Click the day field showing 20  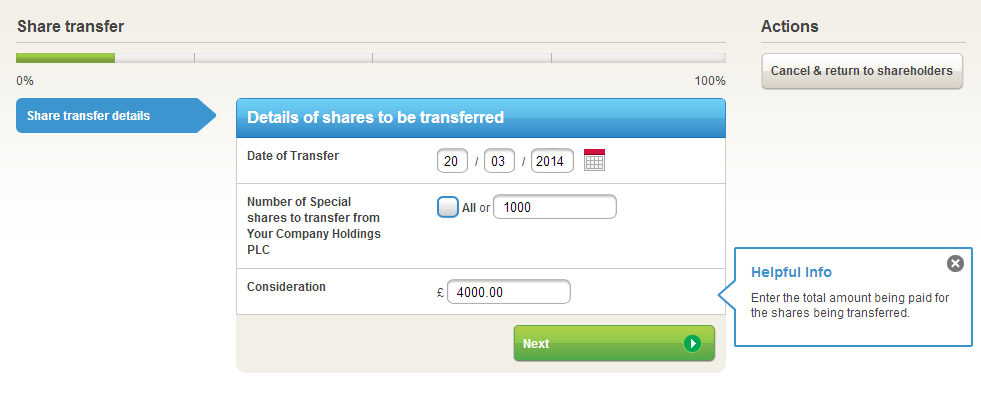(452, 160)
